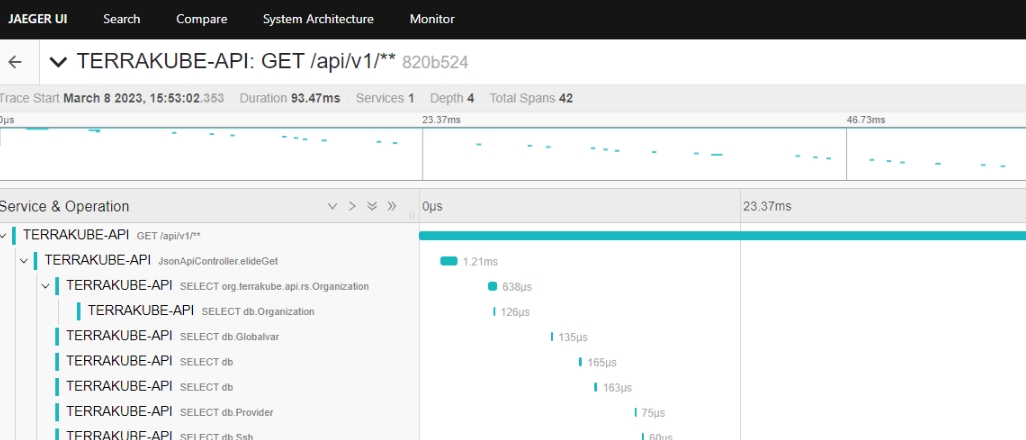Click the Collapse +1 level arrow icon
The height and width of the screenshot is (440, 1026).
point(352,207)
